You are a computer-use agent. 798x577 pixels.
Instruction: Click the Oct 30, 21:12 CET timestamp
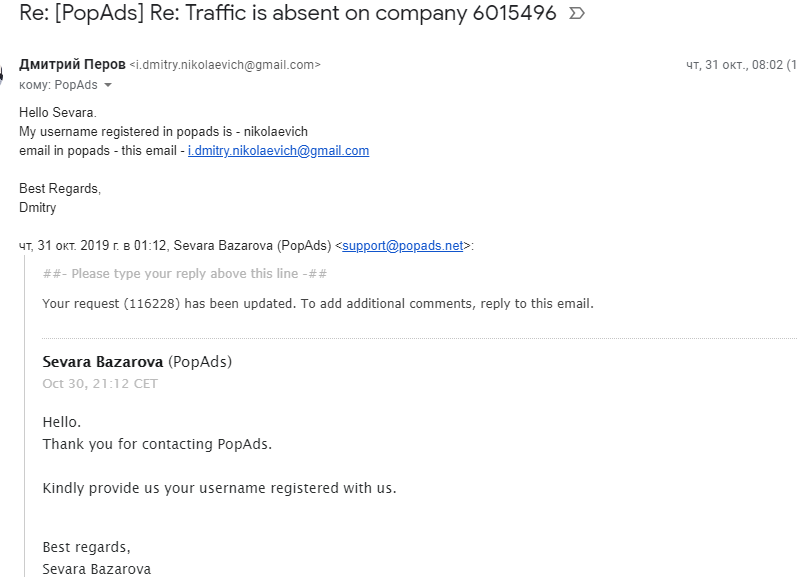[100, 384]
